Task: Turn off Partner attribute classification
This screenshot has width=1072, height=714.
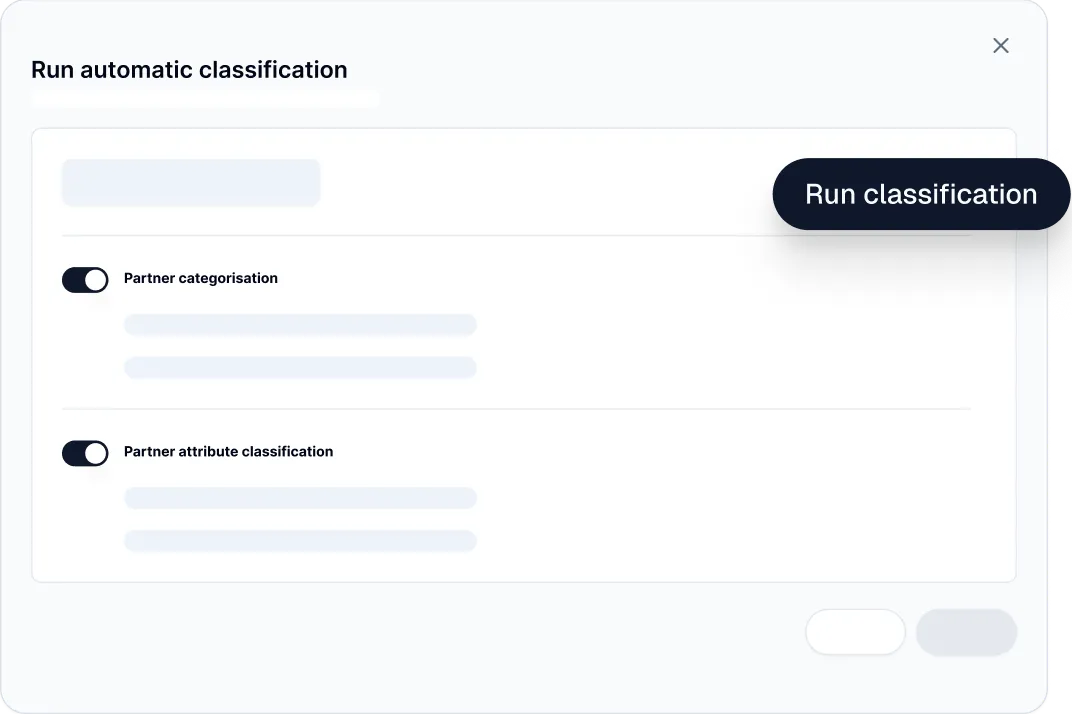Action: click(x=85, y=453)
